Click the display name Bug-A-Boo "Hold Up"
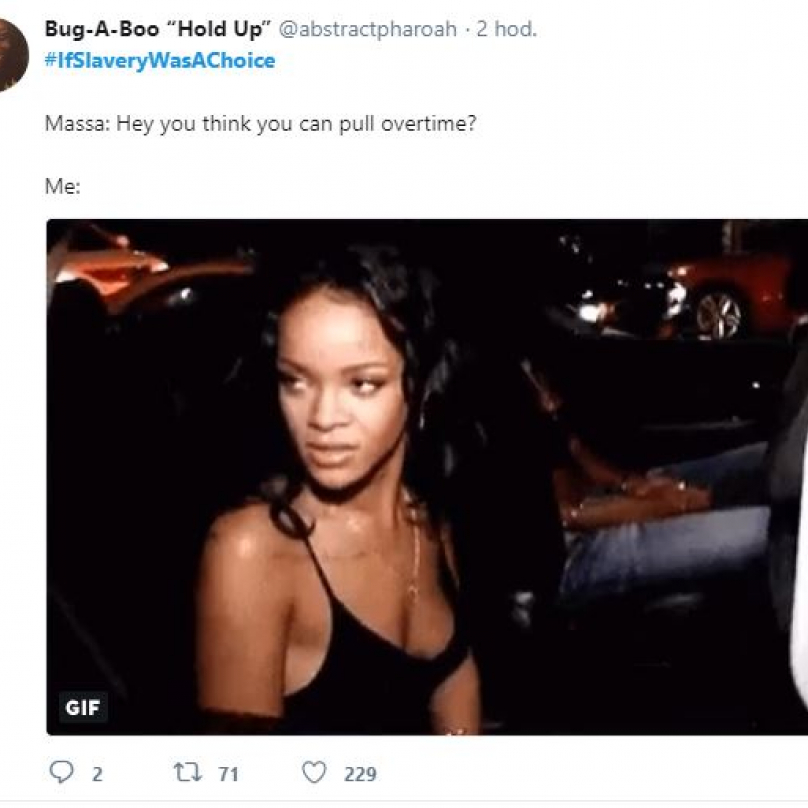Image resolution: width=808 pixels, height=808 pixels. 158,29
